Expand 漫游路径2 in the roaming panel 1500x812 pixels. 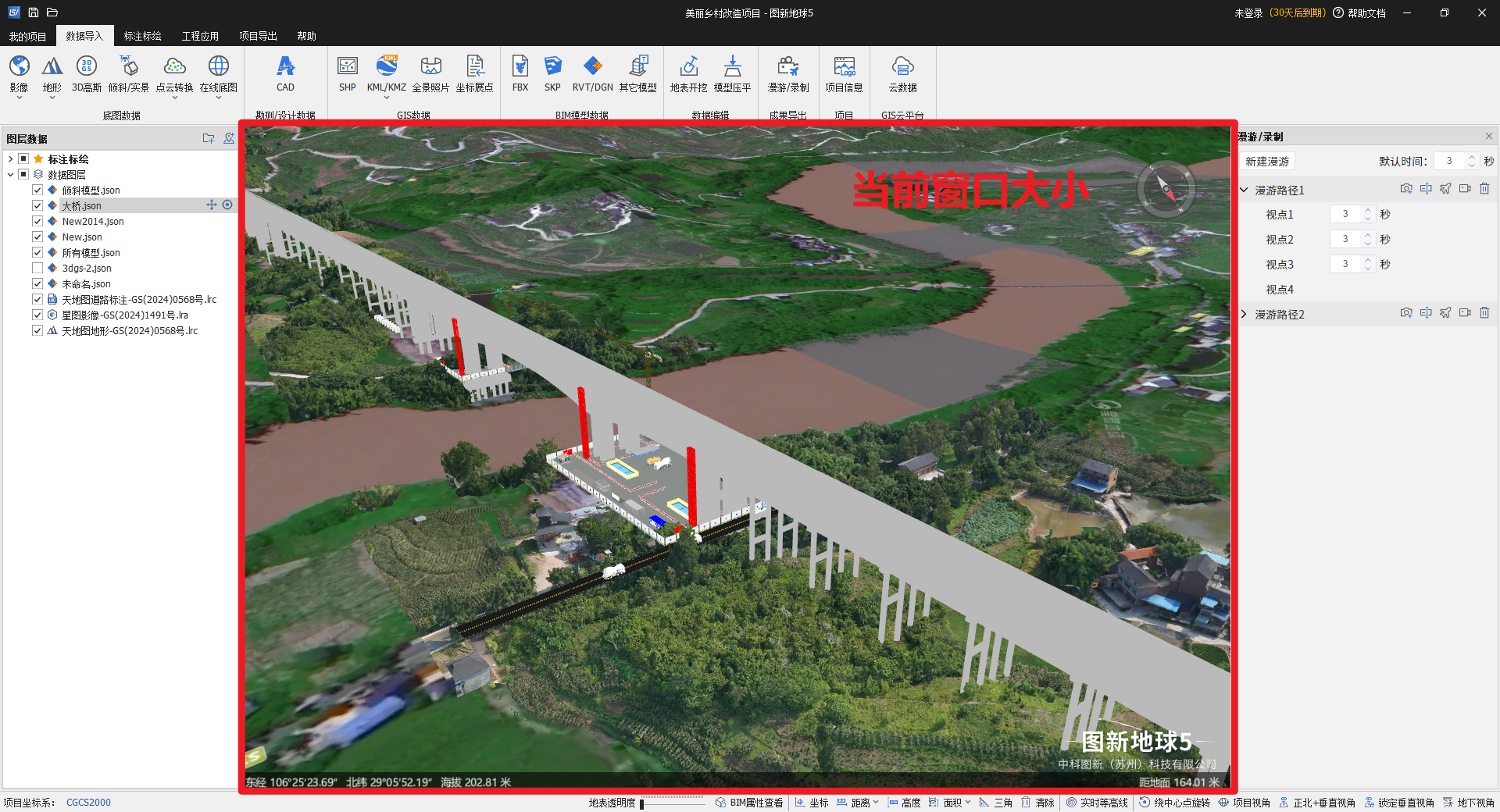(x=1244, y=314)
